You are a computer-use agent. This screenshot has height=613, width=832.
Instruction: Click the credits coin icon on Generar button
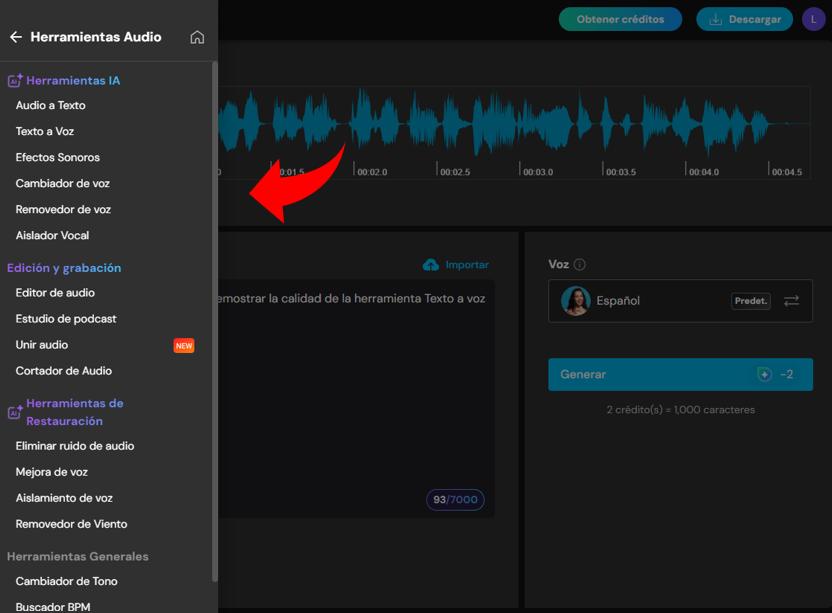coord(765,375)
